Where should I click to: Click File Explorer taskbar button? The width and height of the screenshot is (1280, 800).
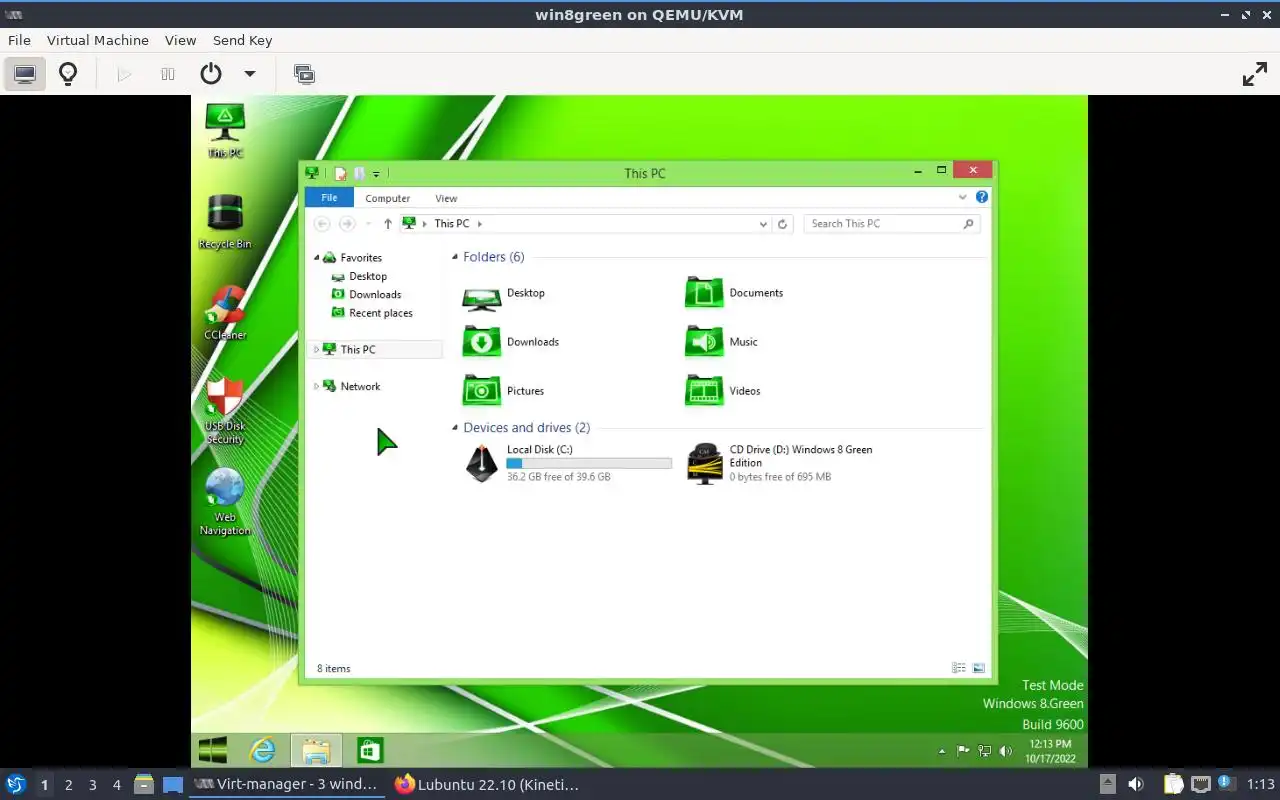coord(316,750)
